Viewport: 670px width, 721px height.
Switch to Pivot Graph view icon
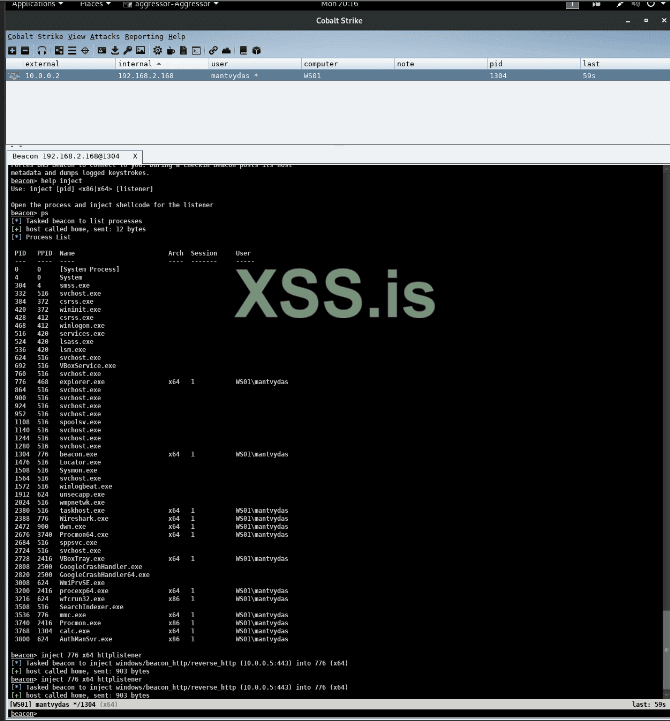pyautogui.click(x=59, y=51)
